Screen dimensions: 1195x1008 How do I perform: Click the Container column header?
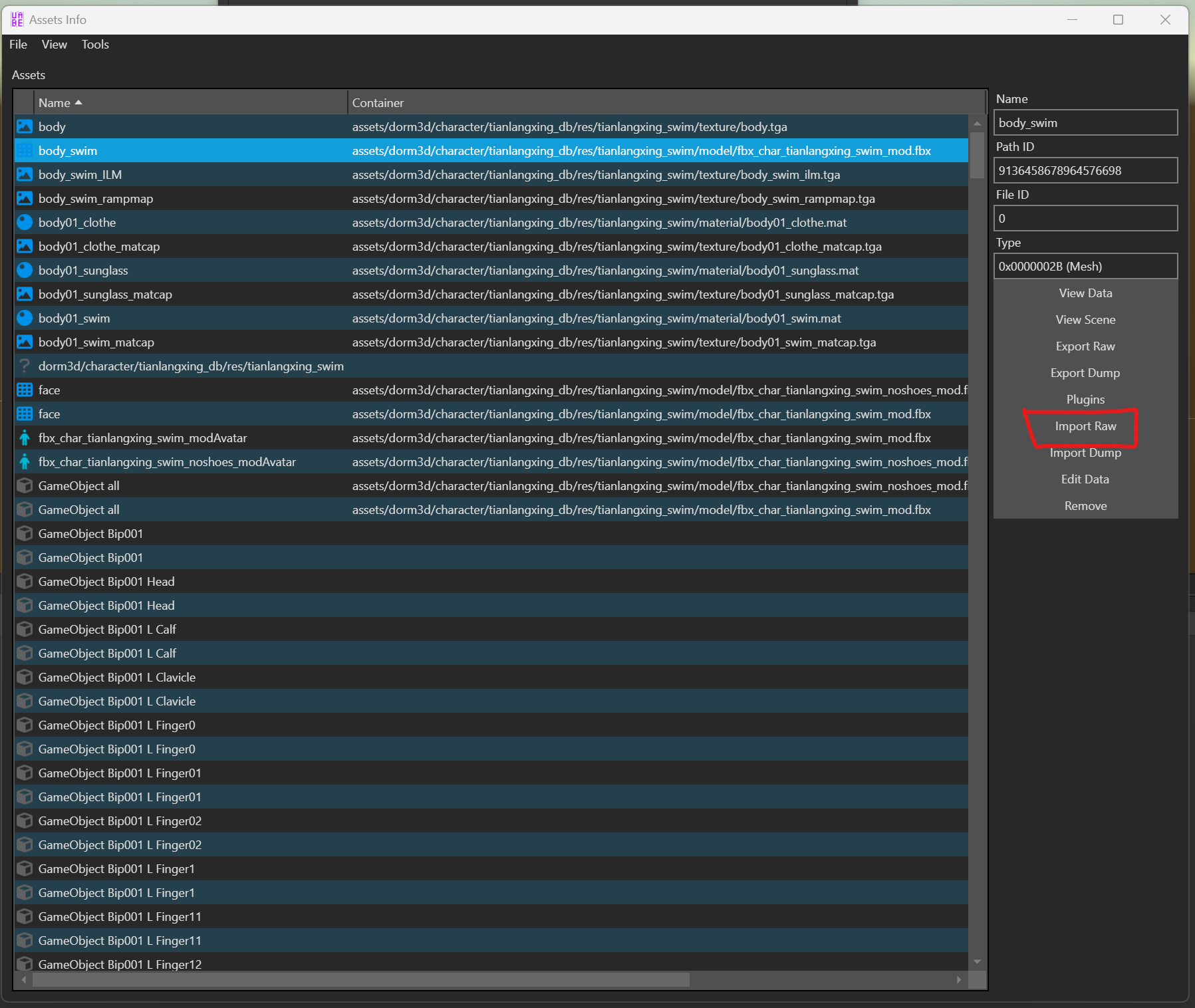378,102
